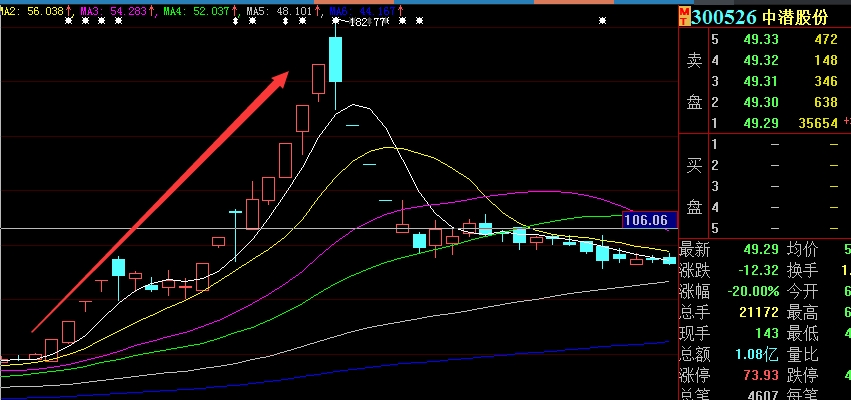Click the leftmost star marker above the chart

click(x=67, y=21)
